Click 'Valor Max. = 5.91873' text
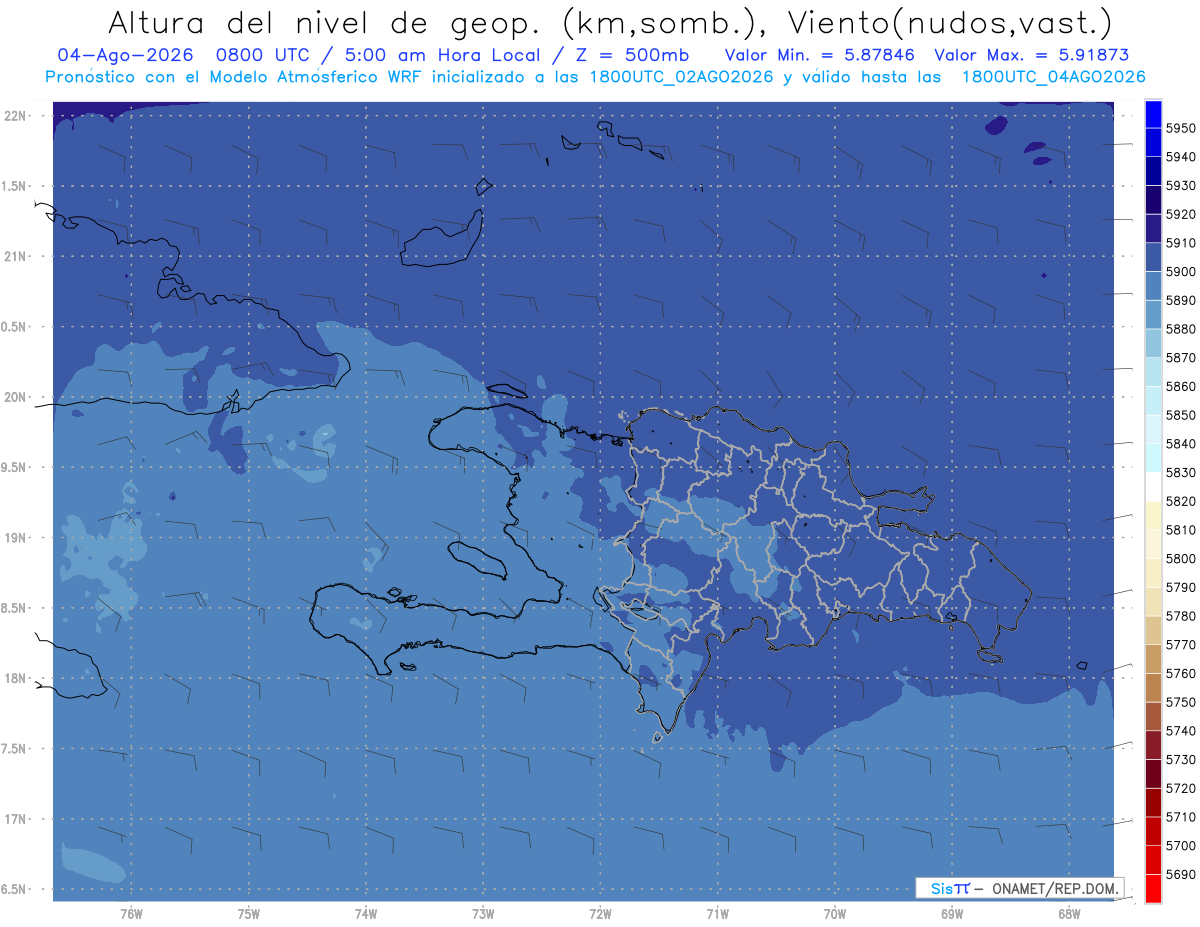 tap(1031, 55)
